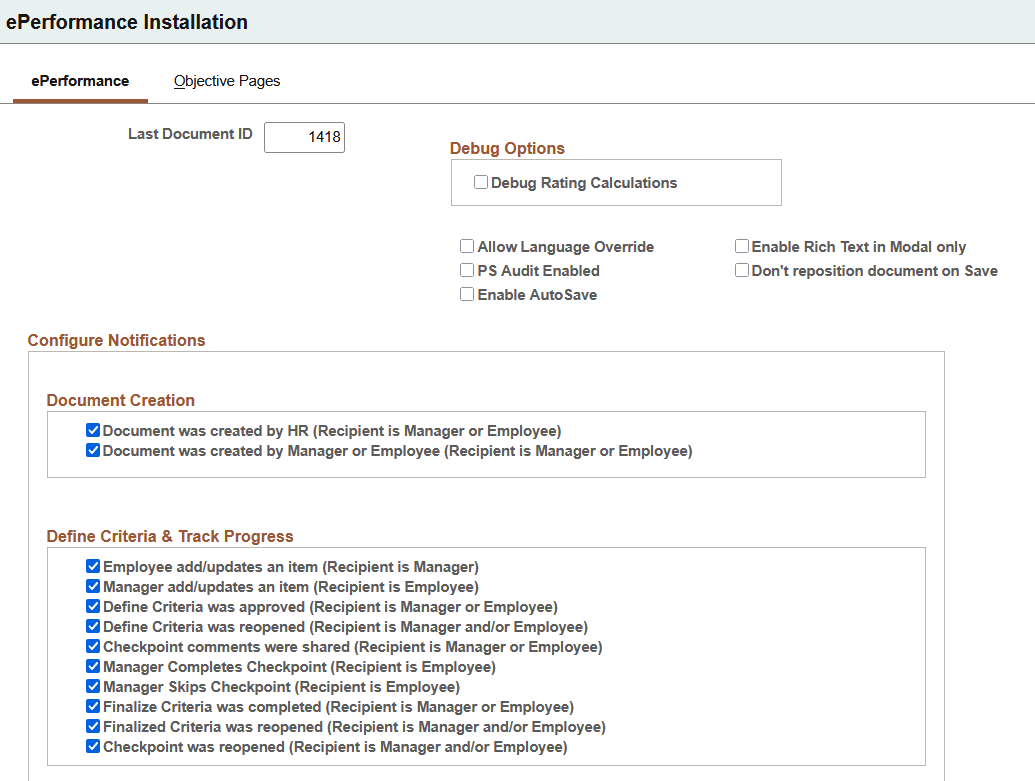Toggle Manager Skips Checkpoint notification
Image resolution: width=1035 pixels, height=781 pixels.
pyautogui.click(x=93, y=686)
